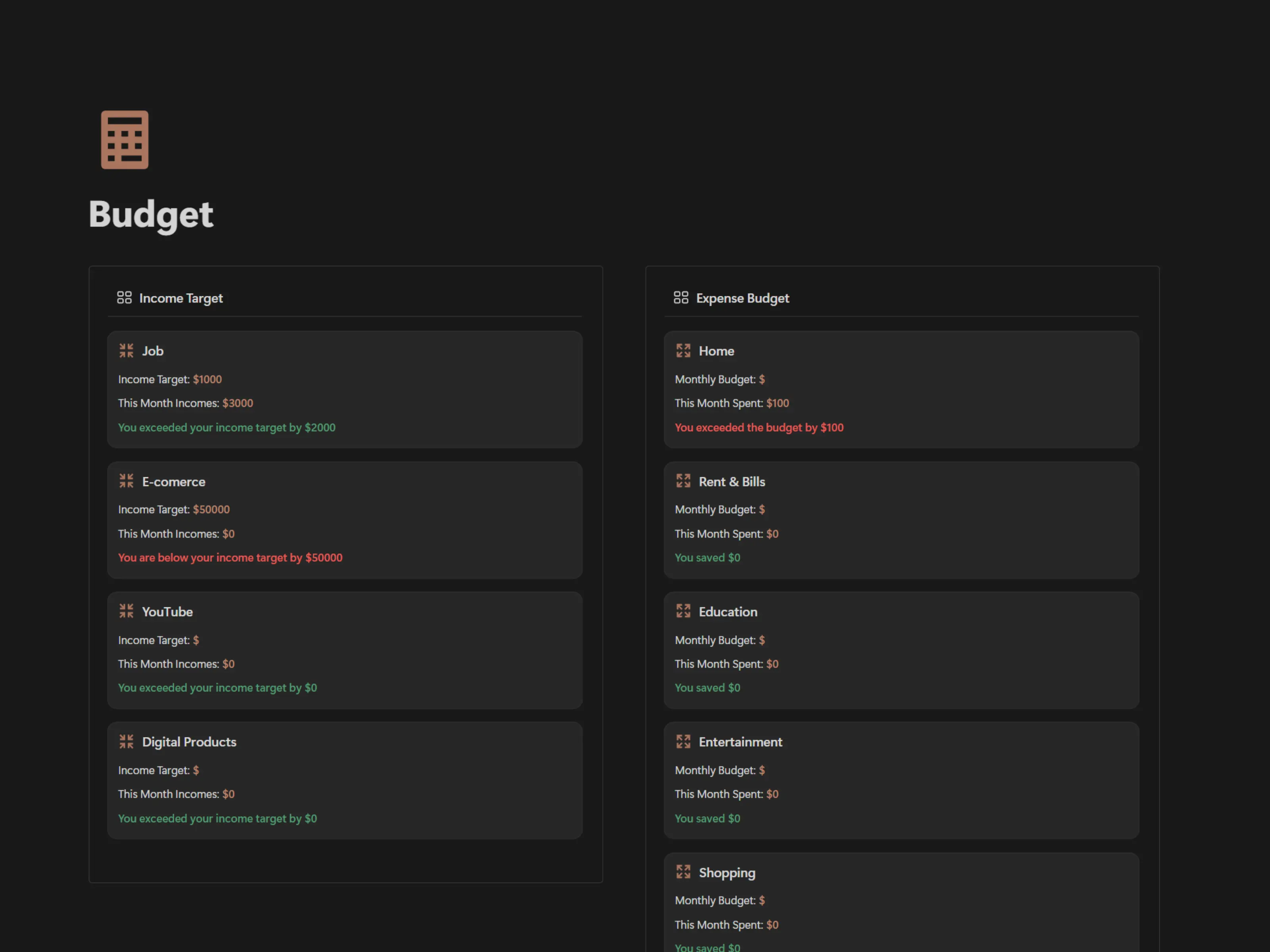Image resolution: width=1270 pixels, height=952 pixels.
Task: Click the calculator page icon
Action: tap(125, 140)
